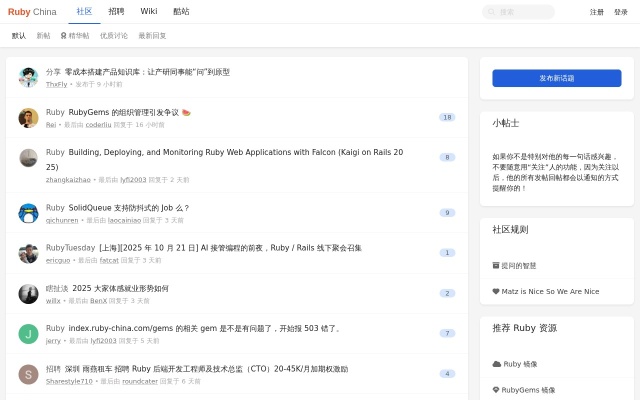Show 最新回复 topics filter
This screenshot has height=400, width=640.
(153, 35)
